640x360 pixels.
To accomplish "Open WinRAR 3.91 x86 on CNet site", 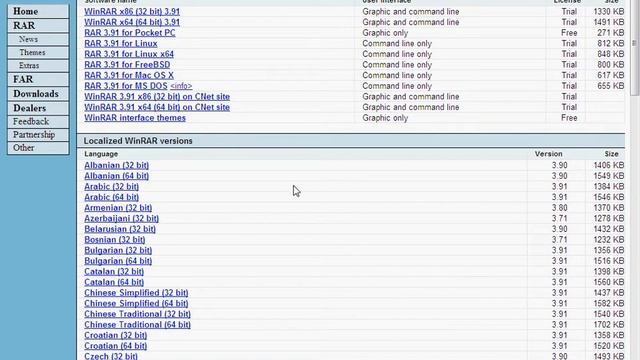I will tap(157, 97).
